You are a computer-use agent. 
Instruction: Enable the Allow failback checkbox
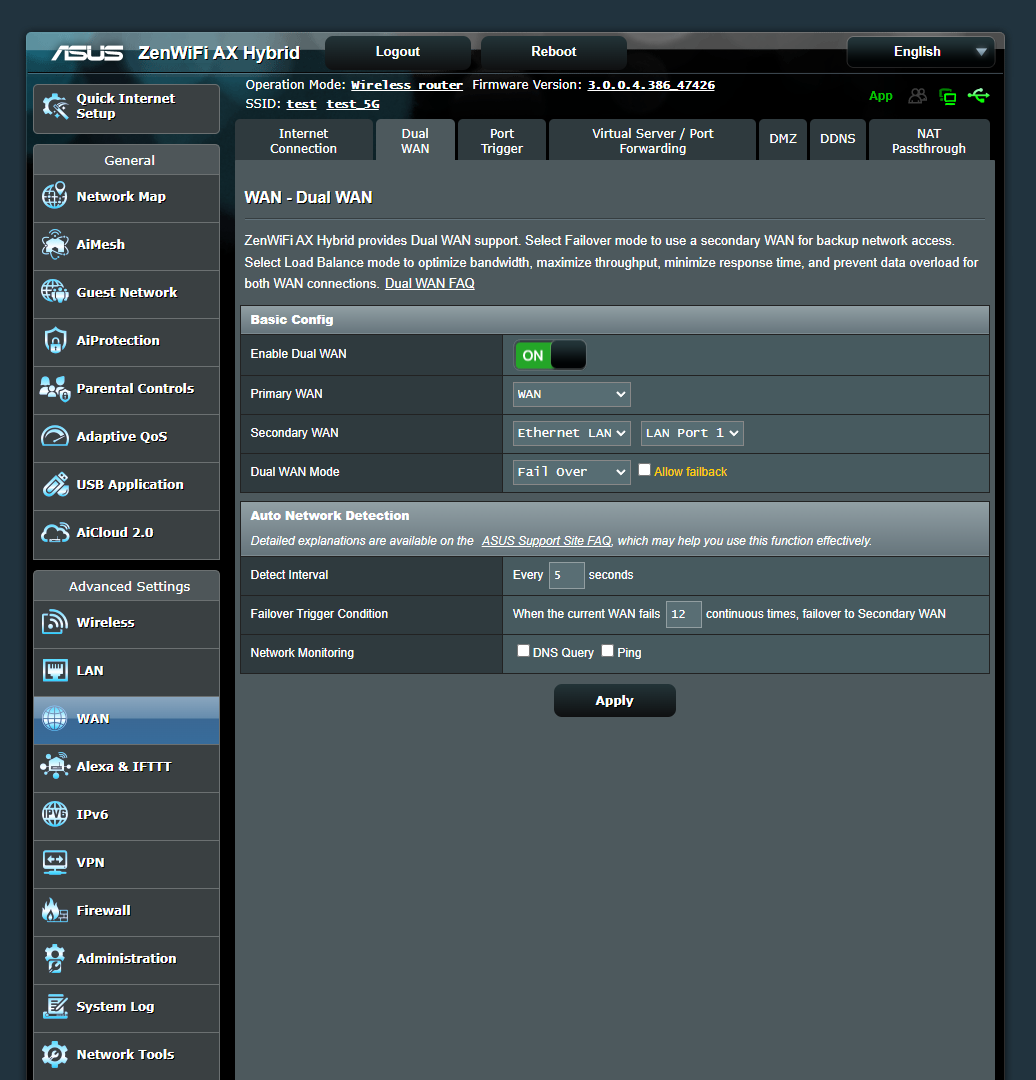(644, 469)
